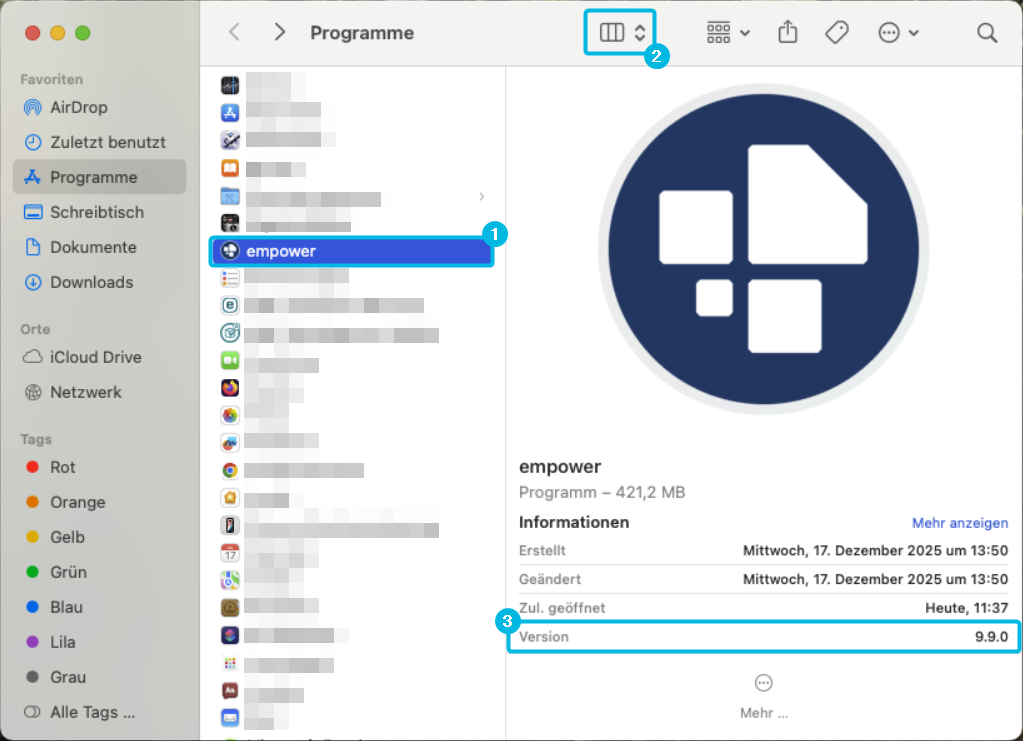Select the Gelb yellow tag
Screen dimensions: 1023x741
click(x=99, y=537)
